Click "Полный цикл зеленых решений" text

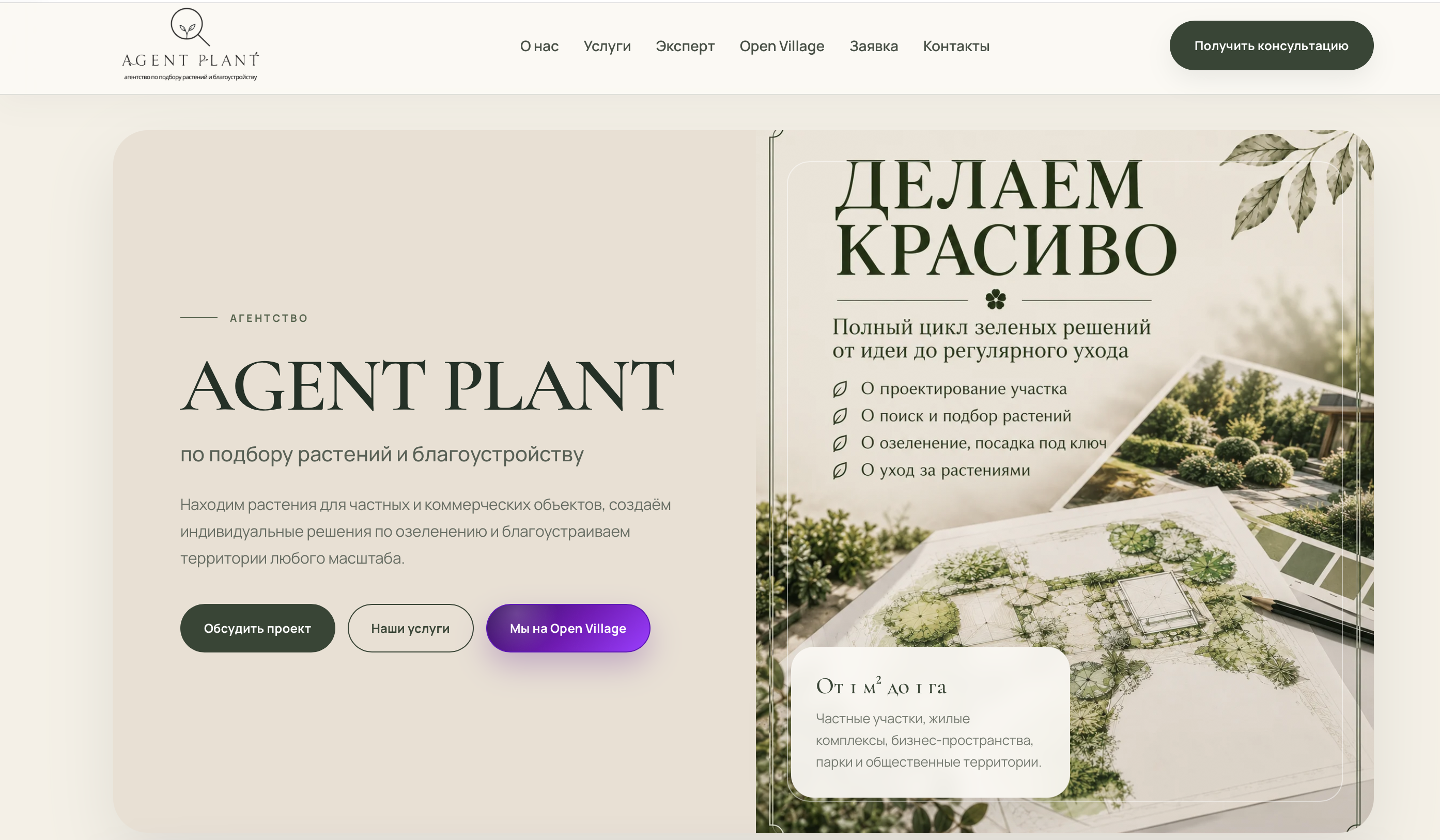click(992, 327)
